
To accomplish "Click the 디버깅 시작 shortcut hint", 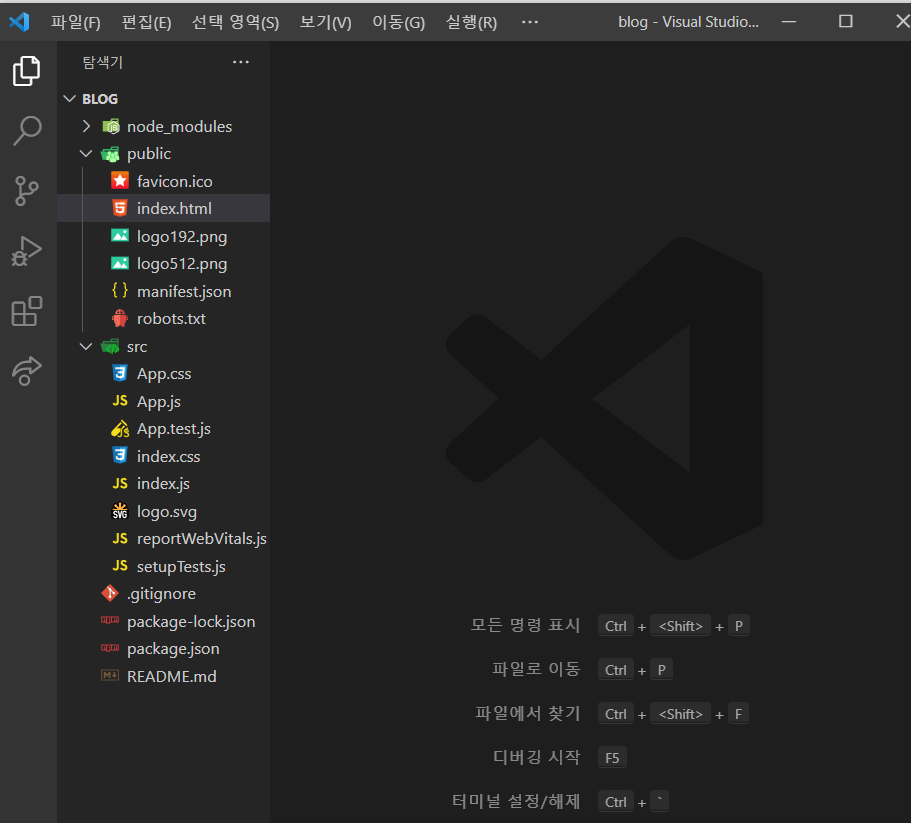I will coord(536,757).
